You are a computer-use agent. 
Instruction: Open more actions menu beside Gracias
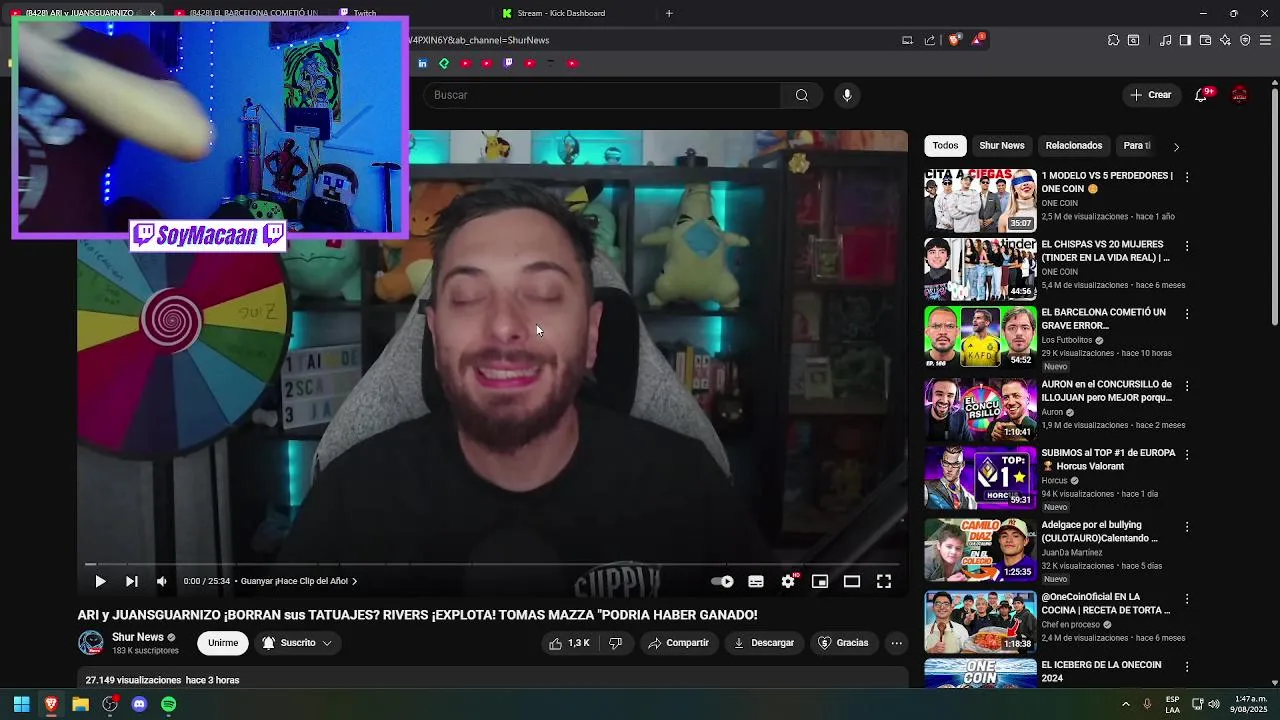[897, 643]
